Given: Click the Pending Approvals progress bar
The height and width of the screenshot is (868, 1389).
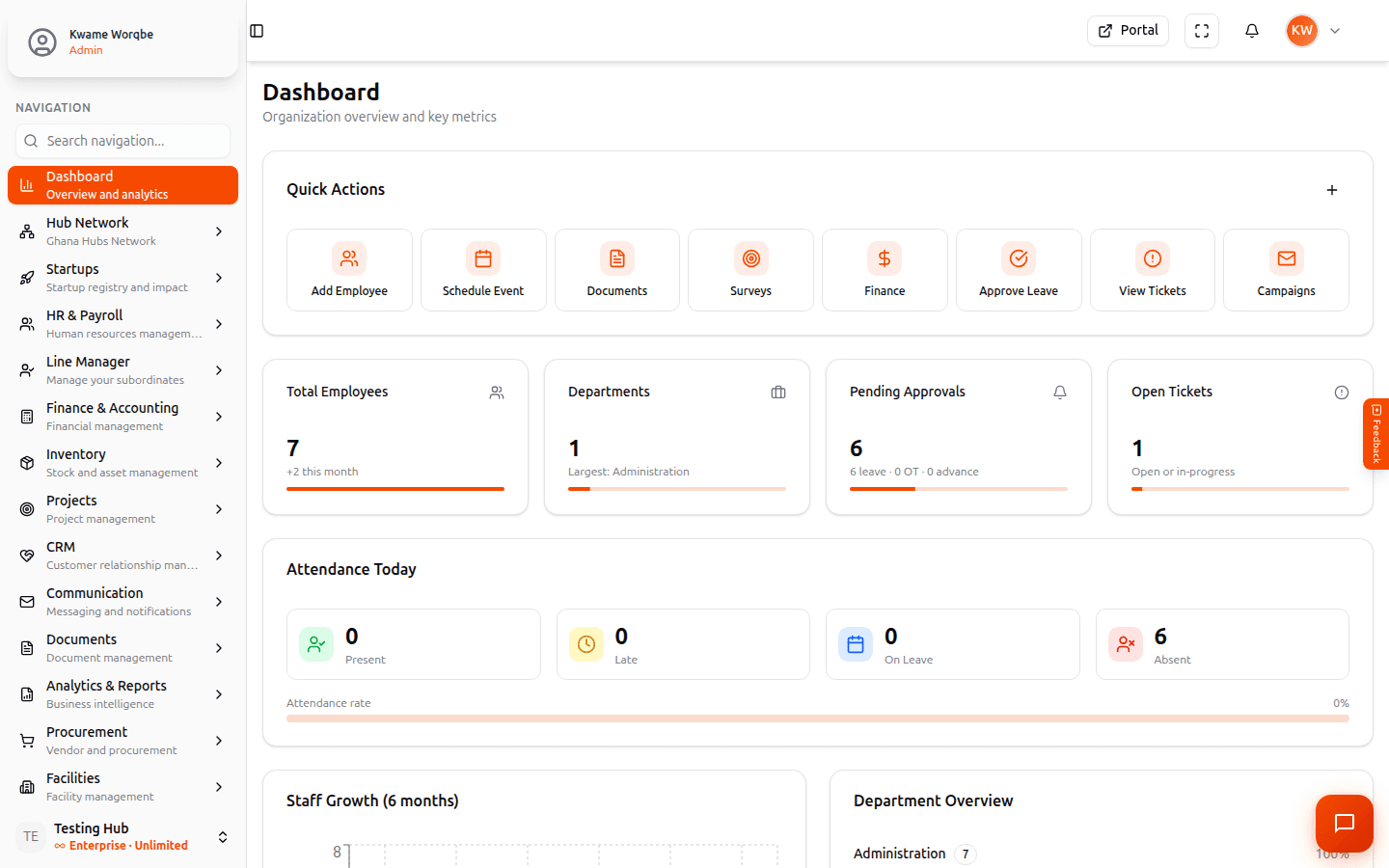Looking at the screenshot, I should click(959, 489).
